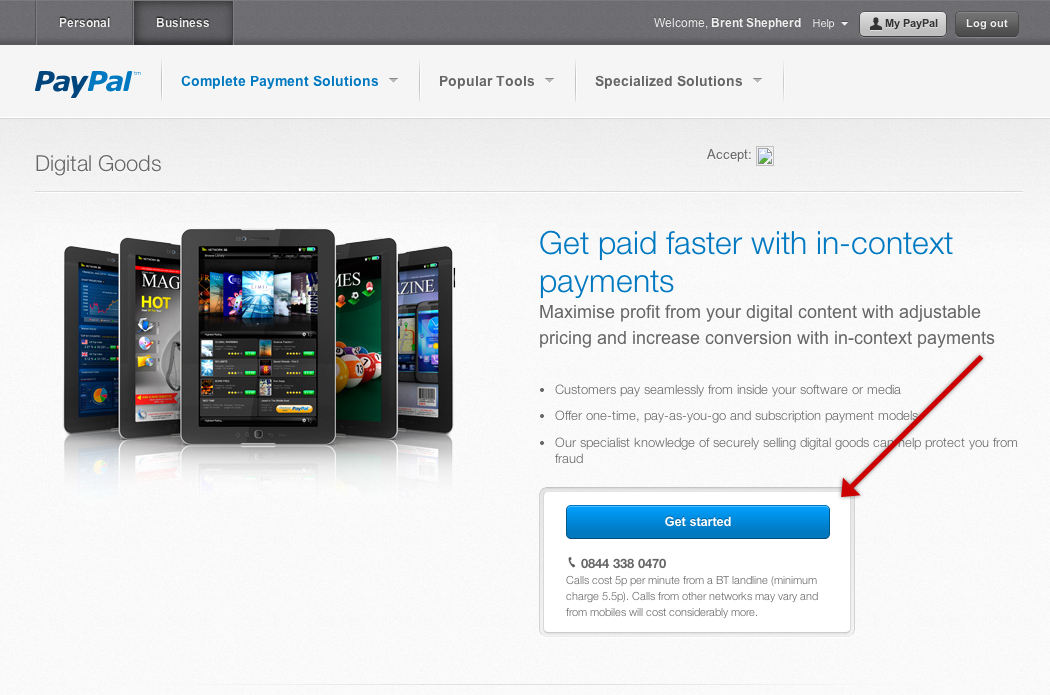Click the 'Accept:' label

pyautogui.click(x=729, y=155)
